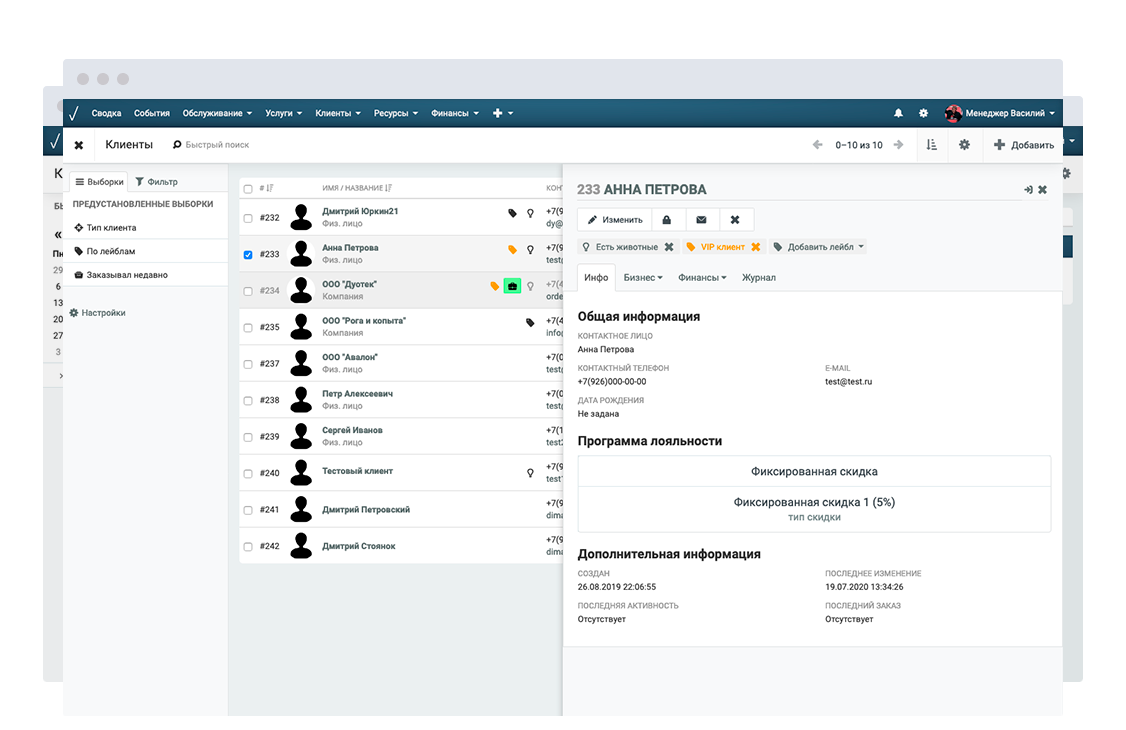
Task: Open settings gear in top navigation bar
Action: [923, 113]
